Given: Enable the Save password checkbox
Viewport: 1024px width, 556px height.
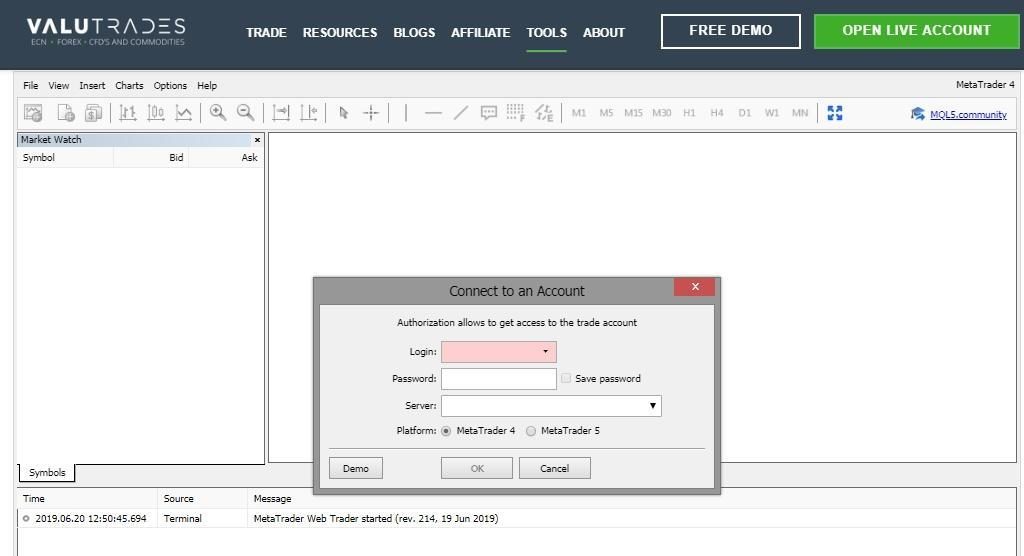Looking at the screenshot, I should pos(566,378).
